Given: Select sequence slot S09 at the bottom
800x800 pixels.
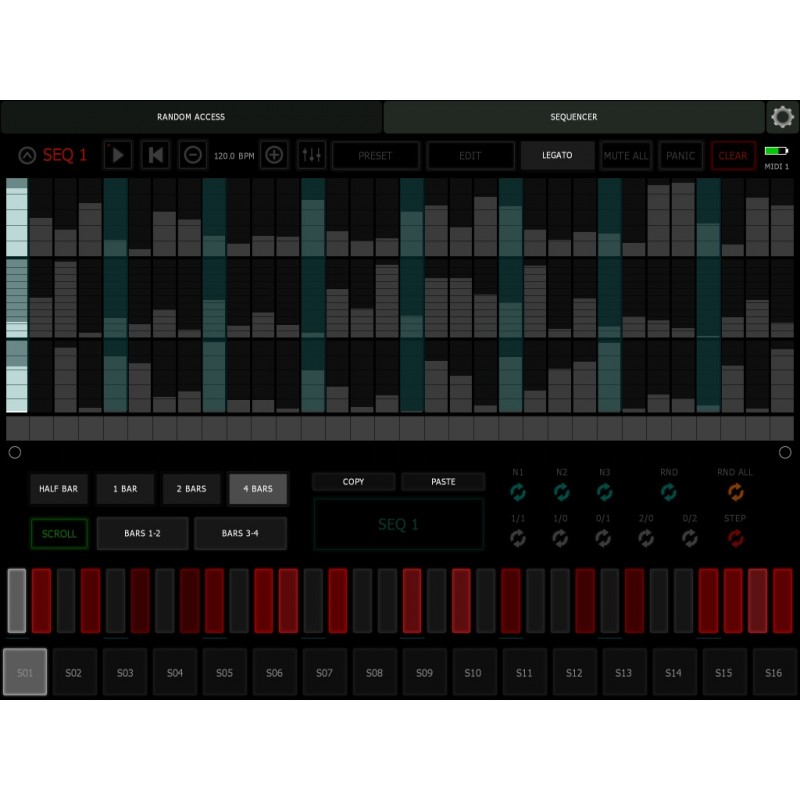Looking at the screenshot, I should (x=424, y=672).
